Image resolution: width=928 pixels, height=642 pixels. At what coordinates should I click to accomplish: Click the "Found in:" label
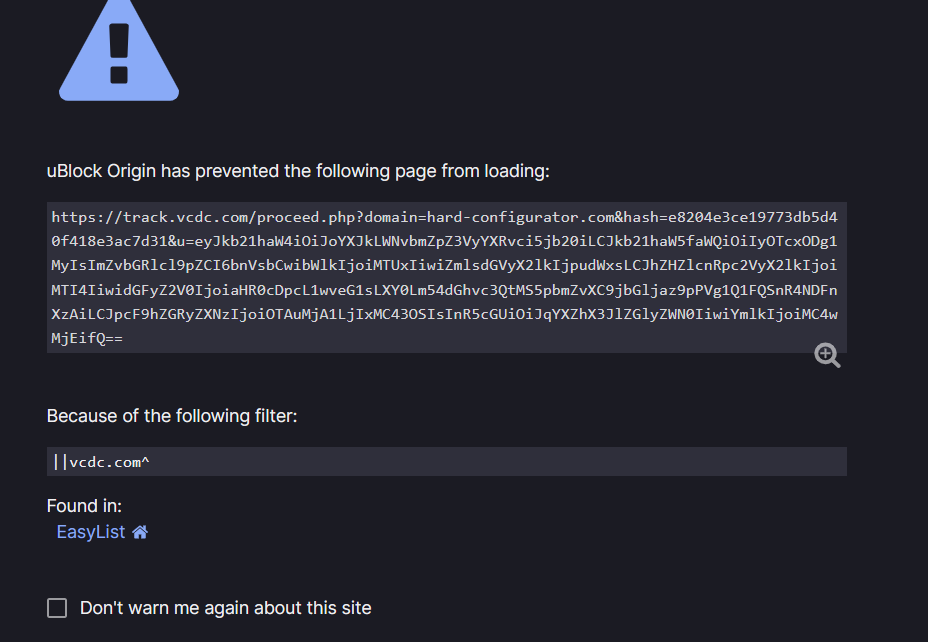point(84,506)
